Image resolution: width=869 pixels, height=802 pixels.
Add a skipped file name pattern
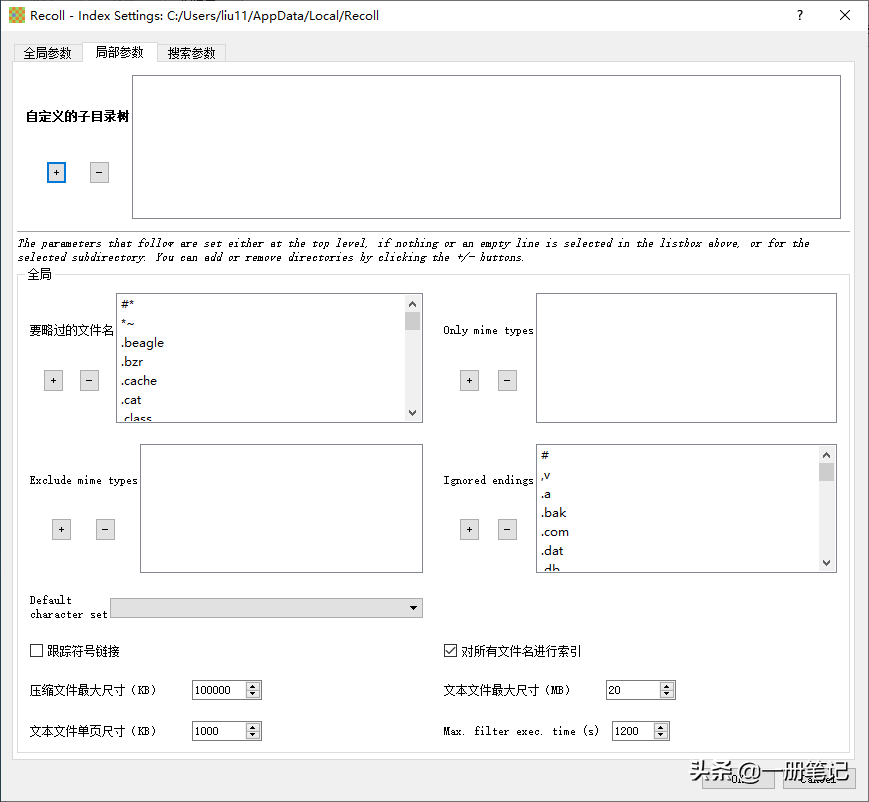53,380
